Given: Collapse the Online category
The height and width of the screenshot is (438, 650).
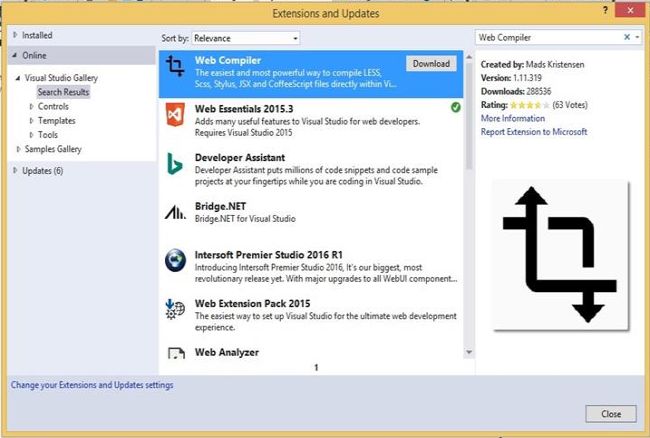Looking at the screenshot, I should [x=15, y=55].
